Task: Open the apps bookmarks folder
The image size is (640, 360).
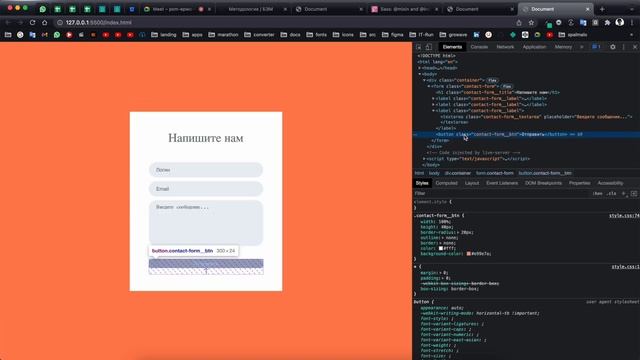Action: [192, 35]
